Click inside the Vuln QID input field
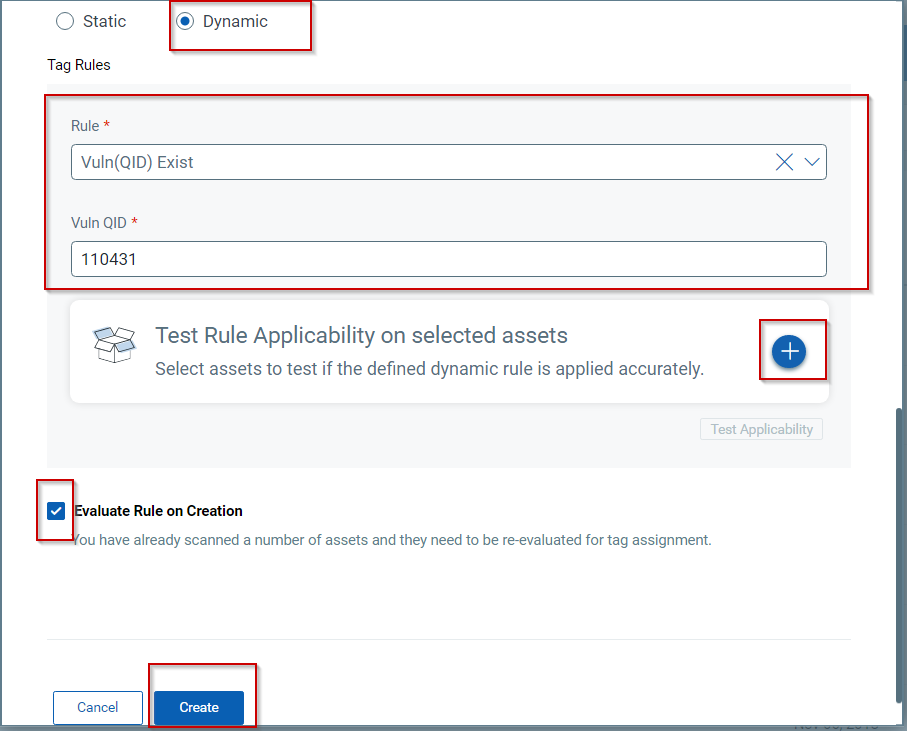The width and height of the screenshot is (907, 731). [x=448, y=258]
